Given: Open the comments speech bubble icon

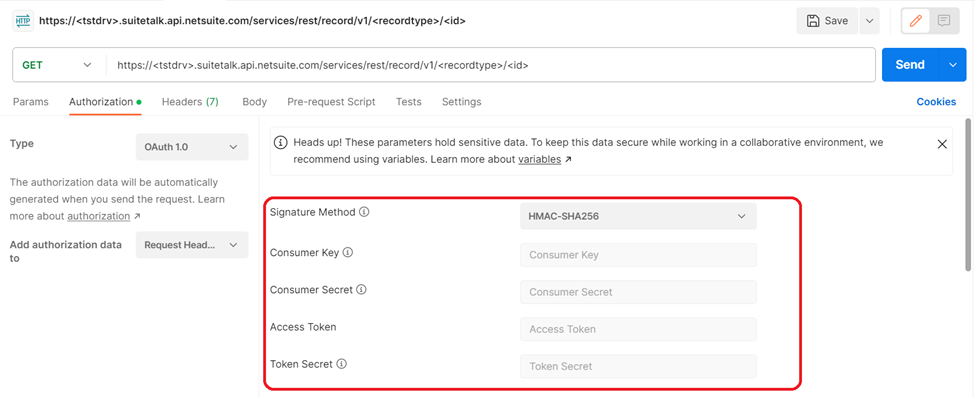Looking at the screenshot, I should click(x=944, y=21).
